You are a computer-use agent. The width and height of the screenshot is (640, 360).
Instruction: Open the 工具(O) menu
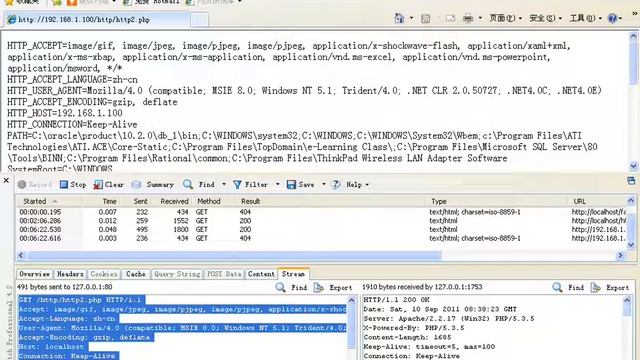pos(585,18)
